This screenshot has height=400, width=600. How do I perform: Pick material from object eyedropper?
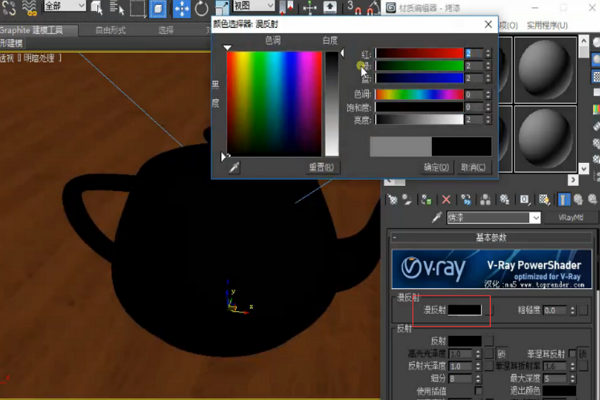[x=437, y=217]
